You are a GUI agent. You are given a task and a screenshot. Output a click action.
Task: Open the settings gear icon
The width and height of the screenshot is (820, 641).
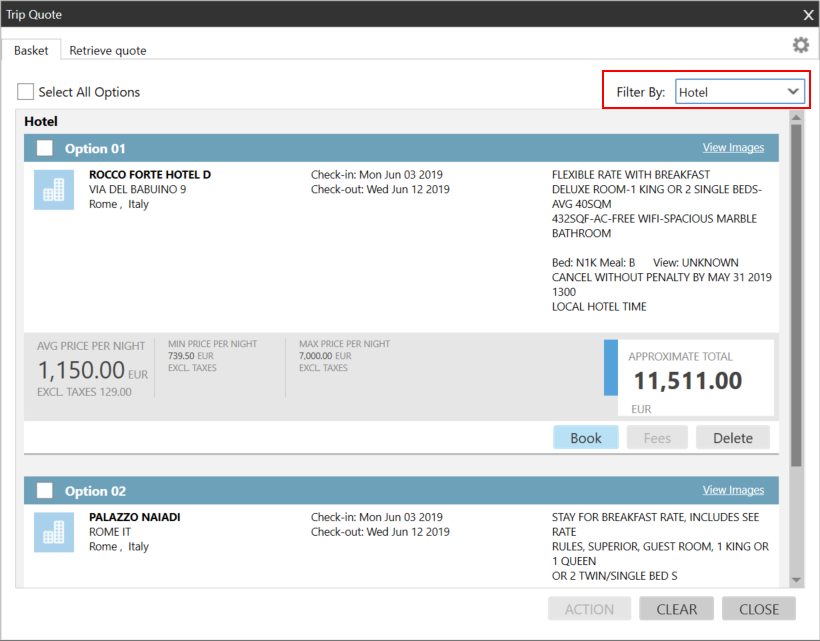click(x=800, y=45)
